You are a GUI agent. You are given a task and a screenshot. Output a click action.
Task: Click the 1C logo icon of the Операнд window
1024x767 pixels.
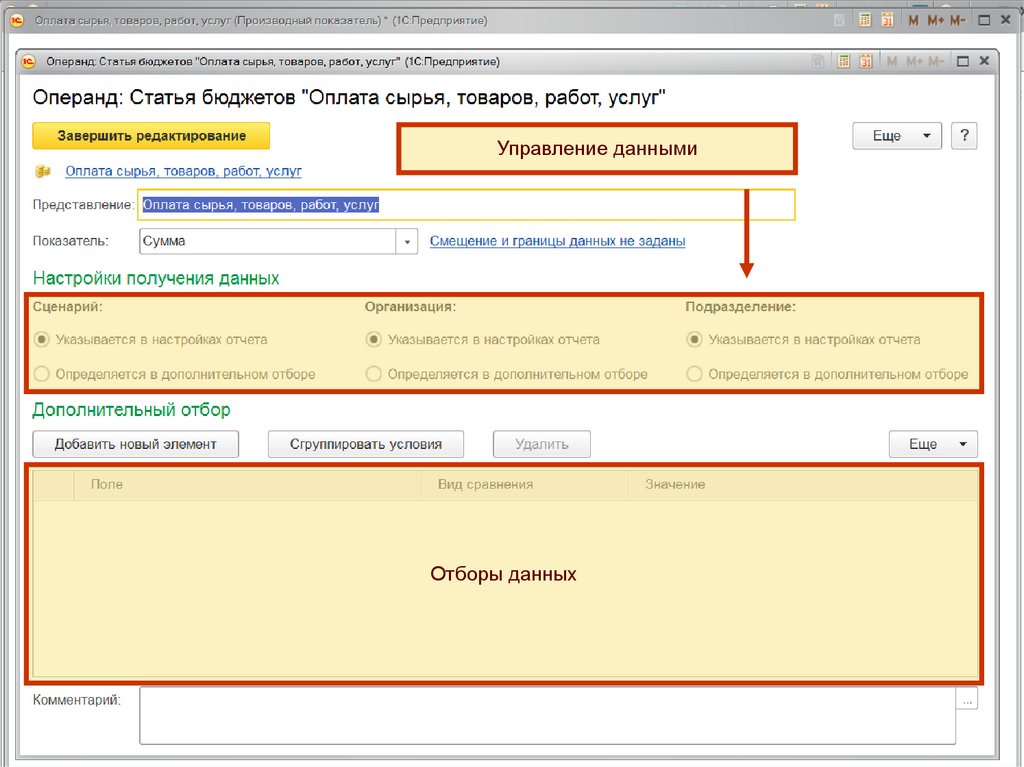[x=29, y=61]
